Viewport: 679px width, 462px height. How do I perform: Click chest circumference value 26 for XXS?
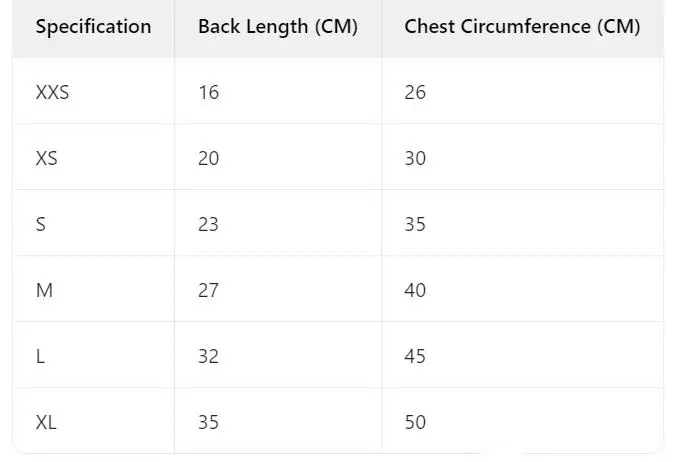pos(415,92)
